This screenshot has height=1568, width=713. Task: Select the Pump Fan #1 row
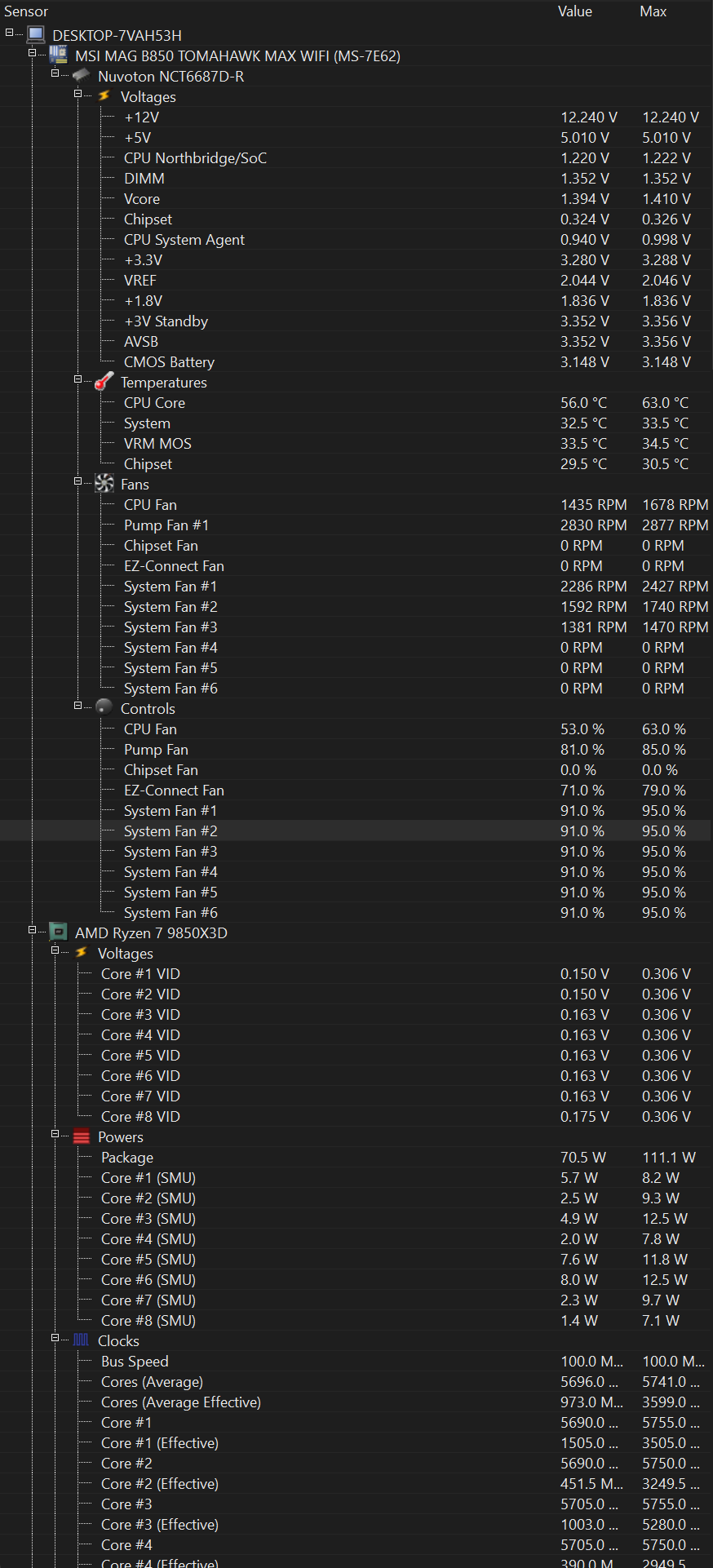[x=356, y=525]
